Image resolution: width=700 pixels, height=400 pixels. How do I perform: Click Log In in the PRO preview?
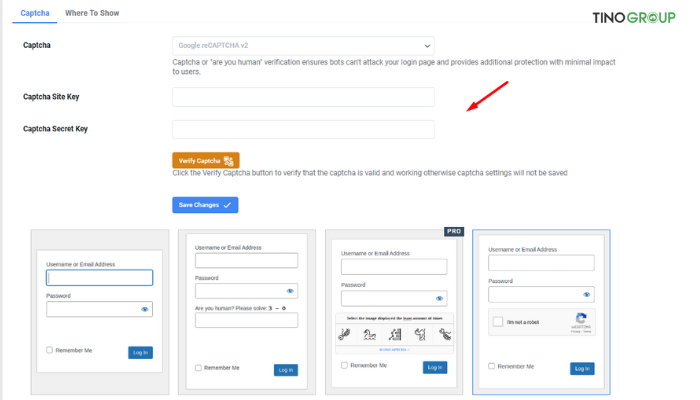pos(435,367)
